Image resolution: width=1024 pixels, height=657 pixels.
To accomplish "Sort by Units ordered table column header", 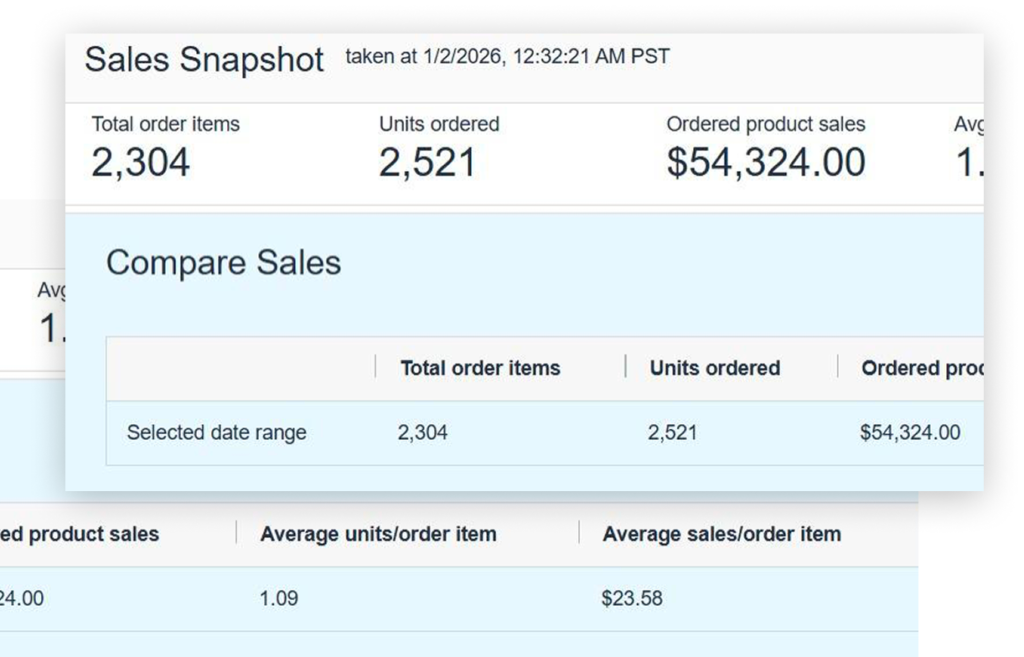I will (714, 368).
